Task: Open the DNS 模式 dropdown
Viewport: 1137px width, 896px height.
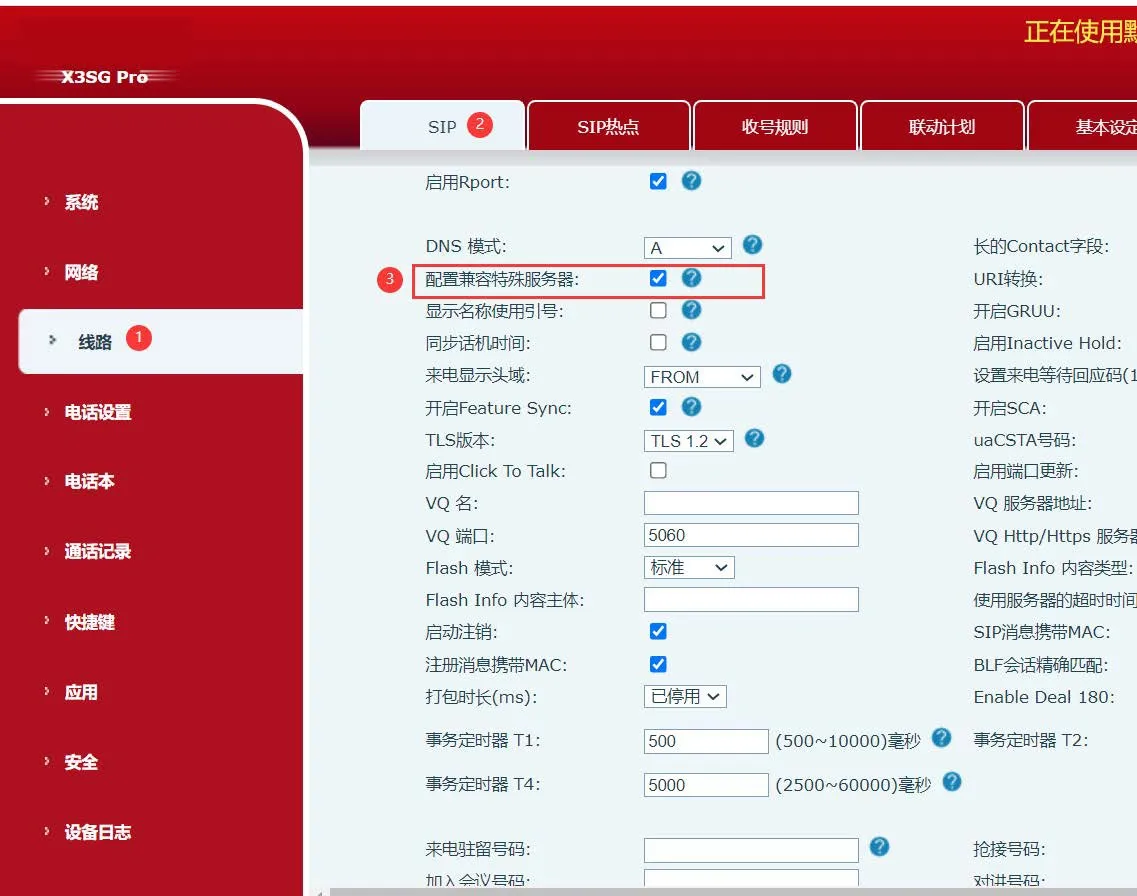Action: point(687,246)
